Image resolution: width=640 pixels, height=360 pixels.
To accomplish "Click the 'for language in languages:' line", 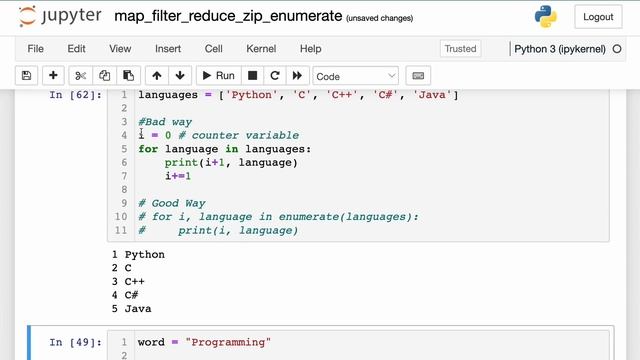I will click(x=224, y=149).
